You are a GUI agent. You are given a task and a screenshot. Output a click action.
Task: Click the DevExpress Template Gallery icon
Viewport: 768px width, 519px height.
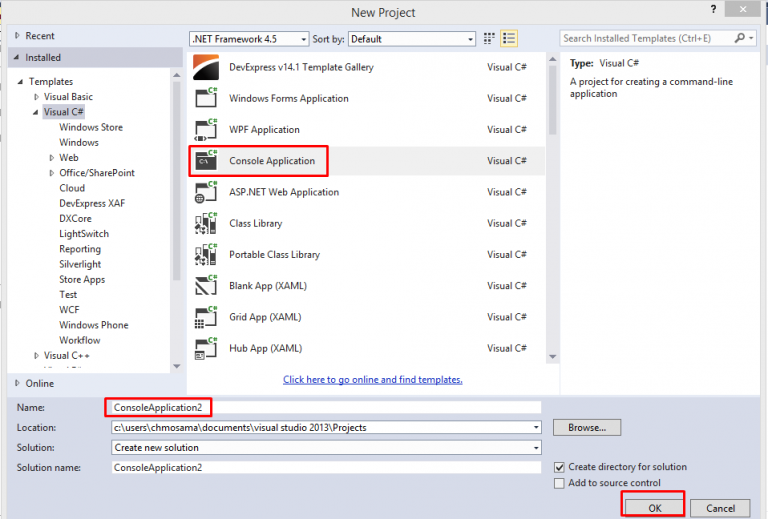coord(206,67)
